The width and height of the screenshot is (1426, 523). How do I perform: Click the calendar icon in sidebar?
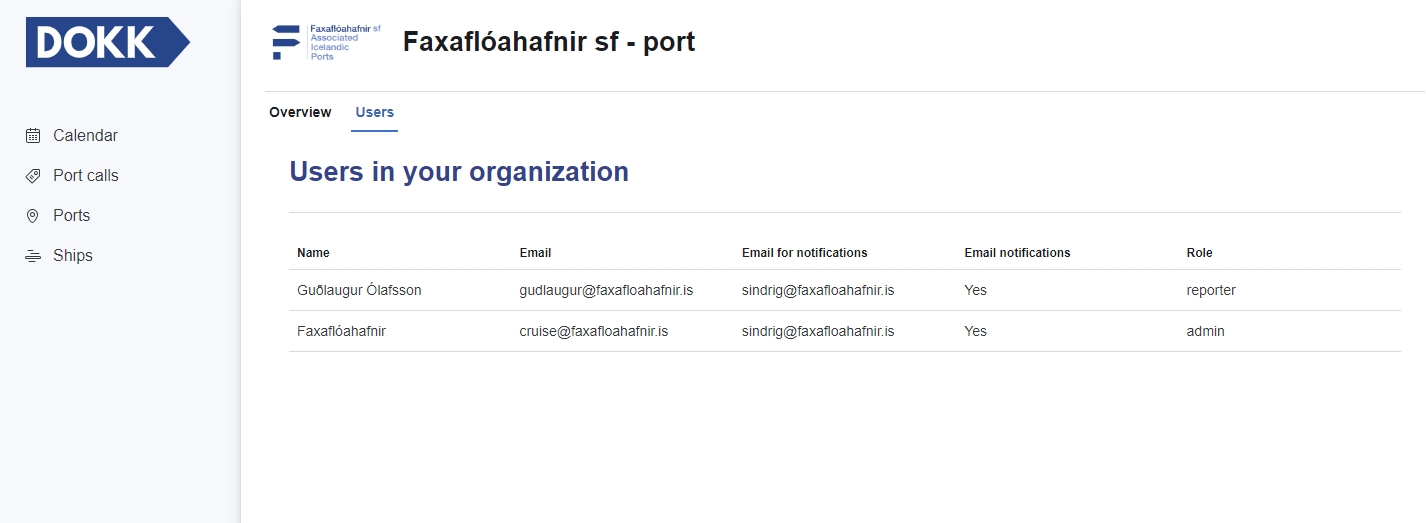(x=33, y=136)
